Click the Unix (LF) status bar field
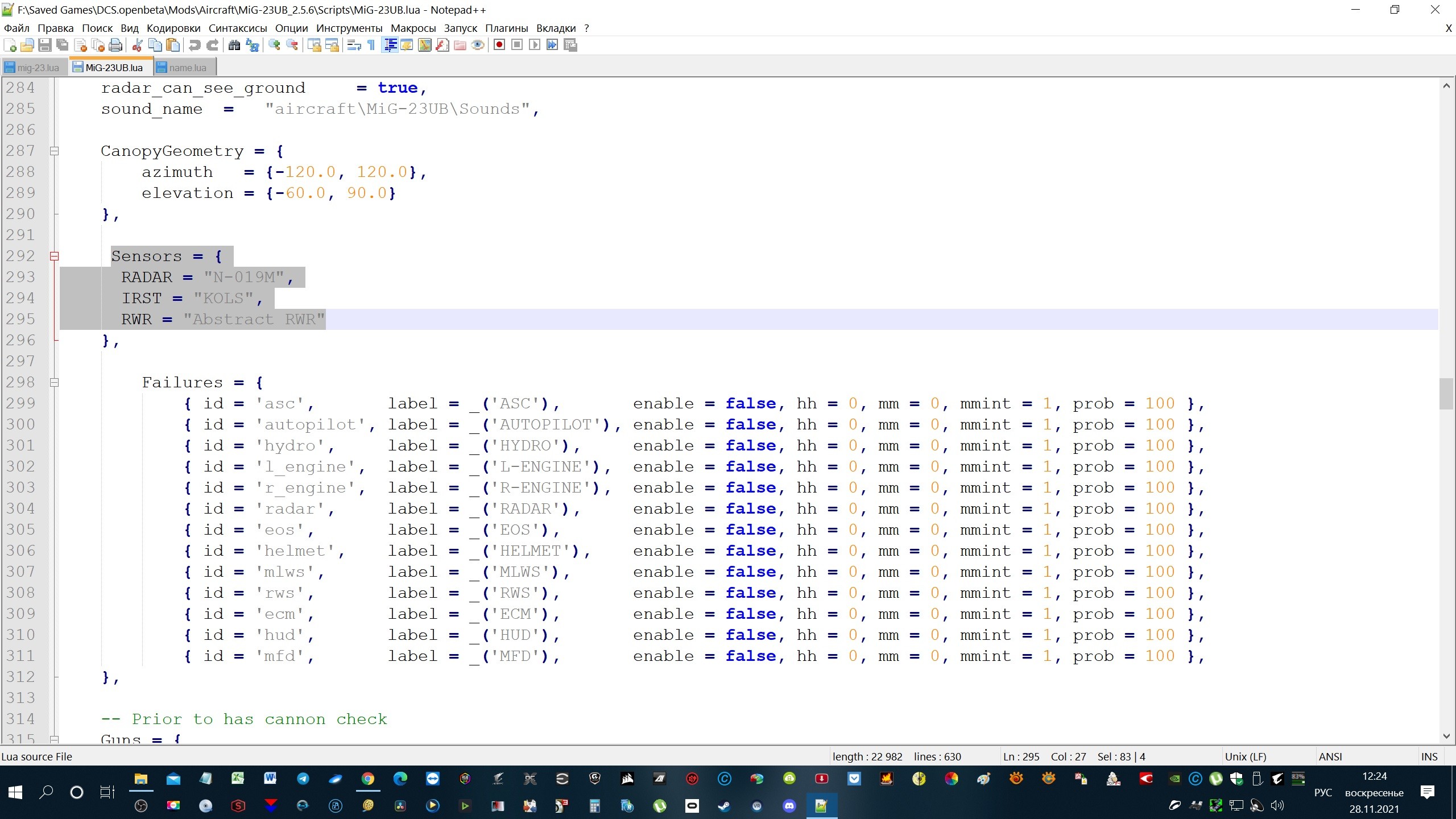Viewport: 1456px width, 819px height. 1246,756
